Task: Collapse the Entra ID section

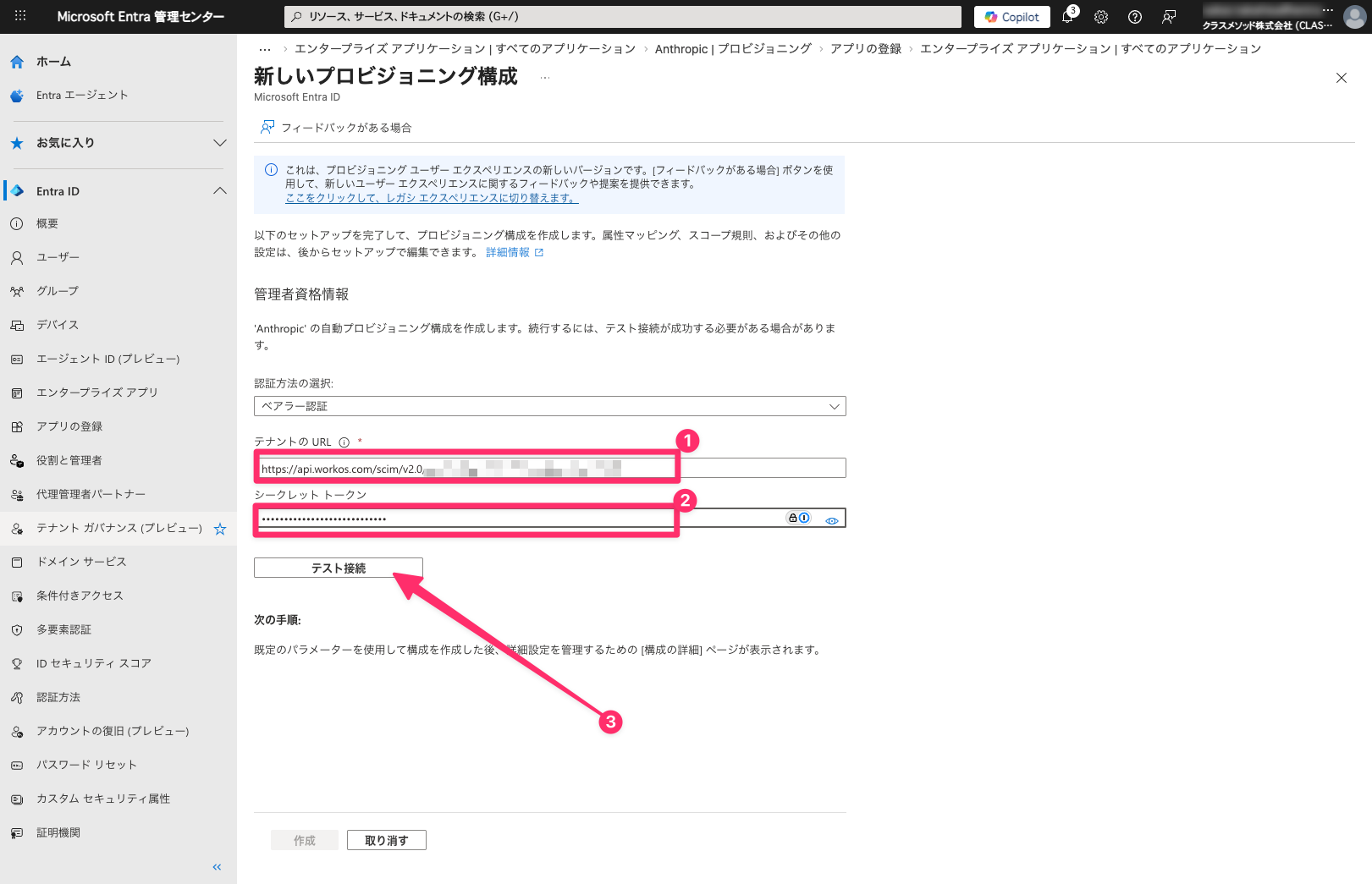Action: 220,191
